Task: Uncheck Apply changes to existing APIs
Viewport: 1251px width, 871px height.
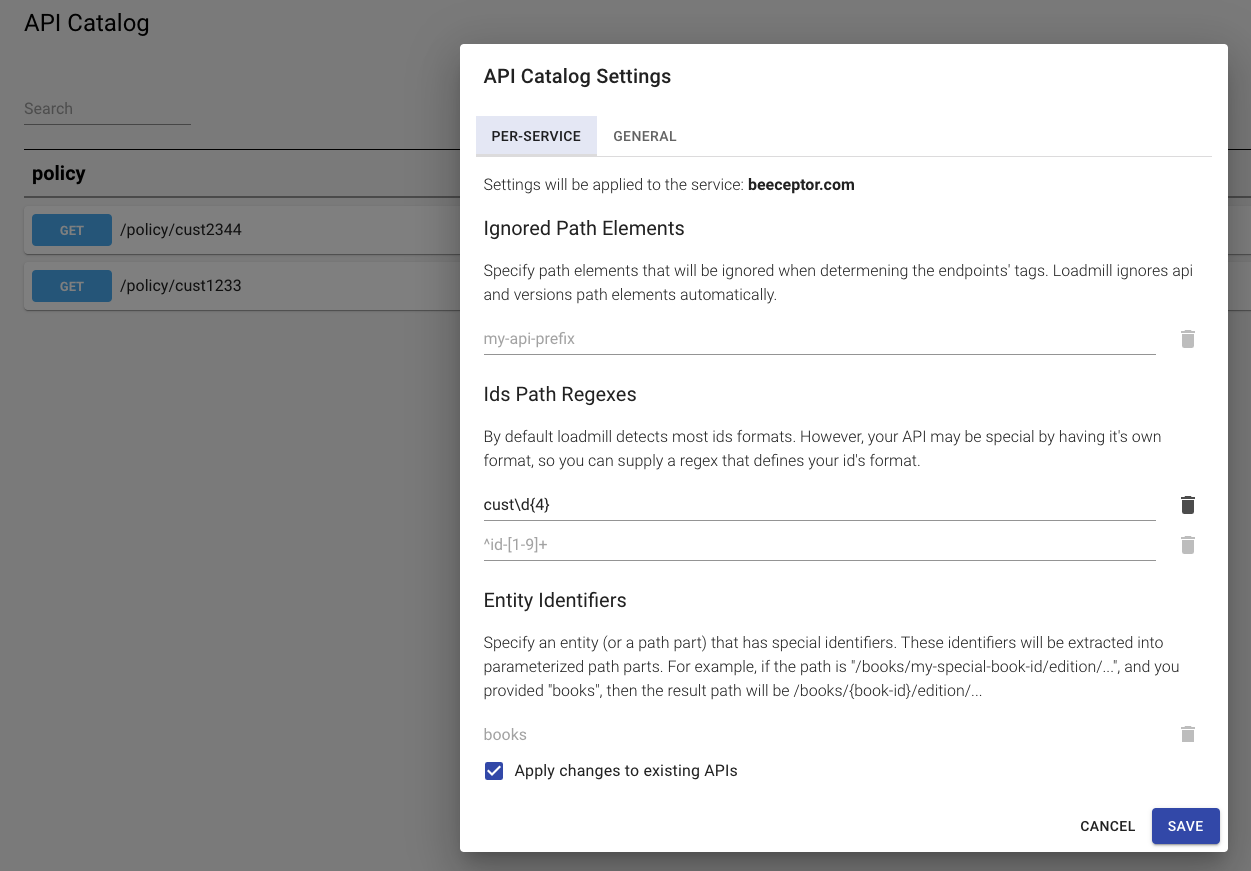Action: point(494,771)
